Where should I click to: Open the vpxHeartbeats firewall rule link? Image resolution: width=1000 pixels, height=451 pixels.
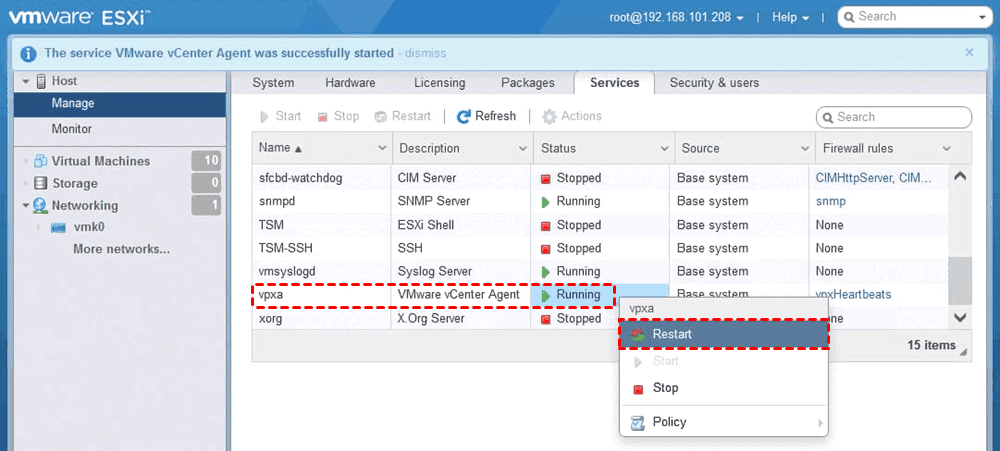853,295
